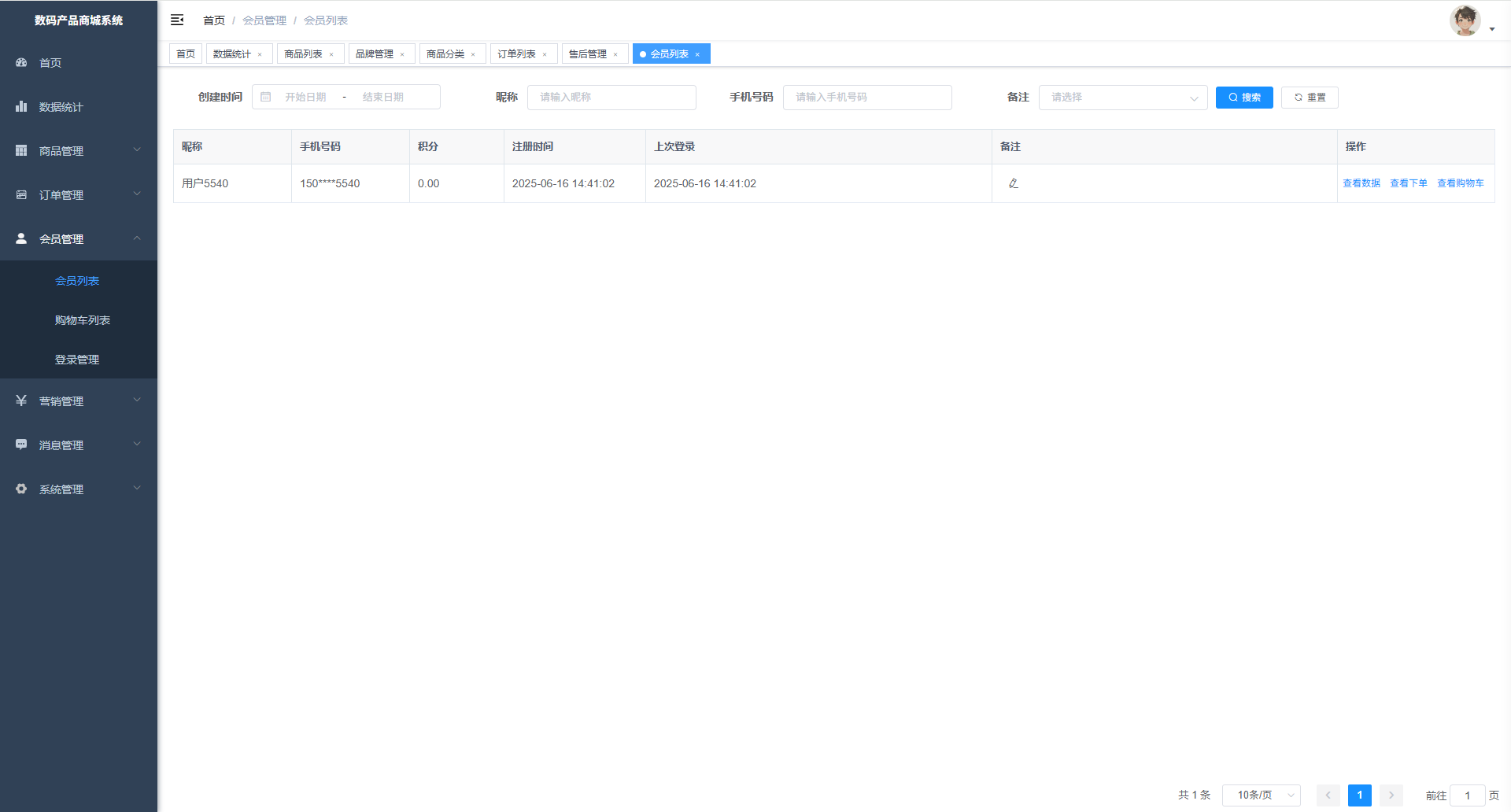Open 查看购物车 link for 用户5540
Screen dimensions: 1511x812
tap(1460, 183)
